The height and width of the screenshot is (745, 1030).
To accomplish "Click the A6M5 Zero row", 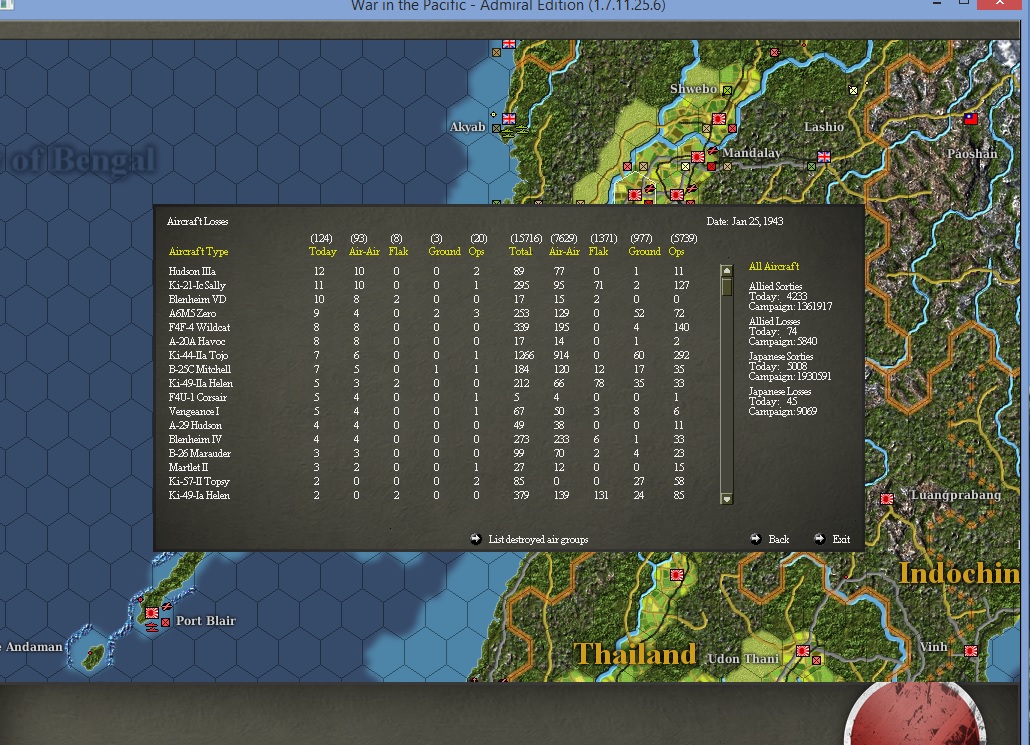I will [427, 313].
